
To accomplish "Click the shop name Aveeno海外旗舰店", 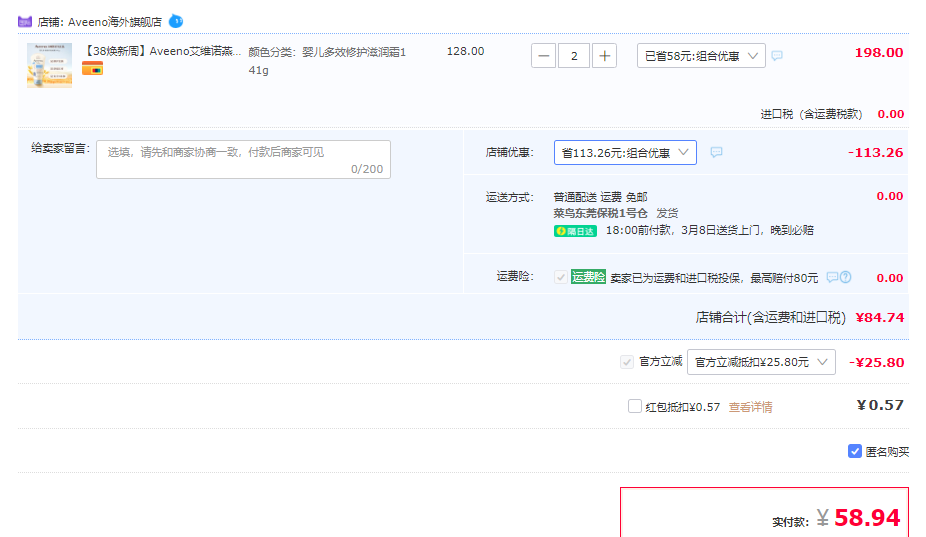I will [x=115, y=22].
